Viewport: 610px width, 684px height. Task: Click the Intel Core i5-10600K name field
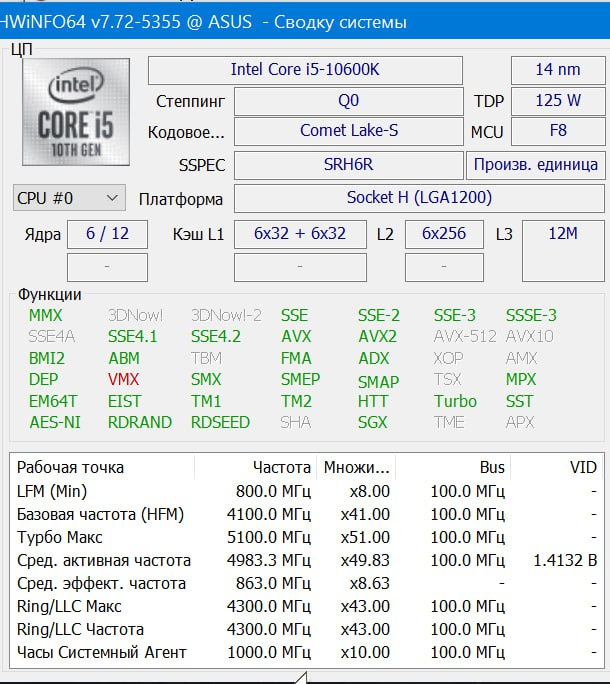coord(305,70)
